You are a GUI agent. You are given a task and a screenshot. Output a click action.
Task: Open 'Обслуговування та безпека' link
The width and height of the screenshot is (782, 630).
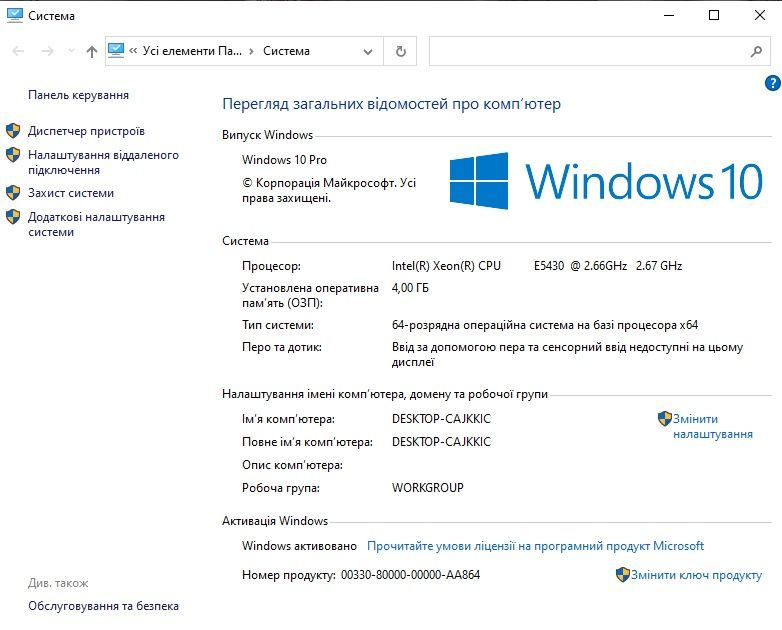[x=103, y=606]
